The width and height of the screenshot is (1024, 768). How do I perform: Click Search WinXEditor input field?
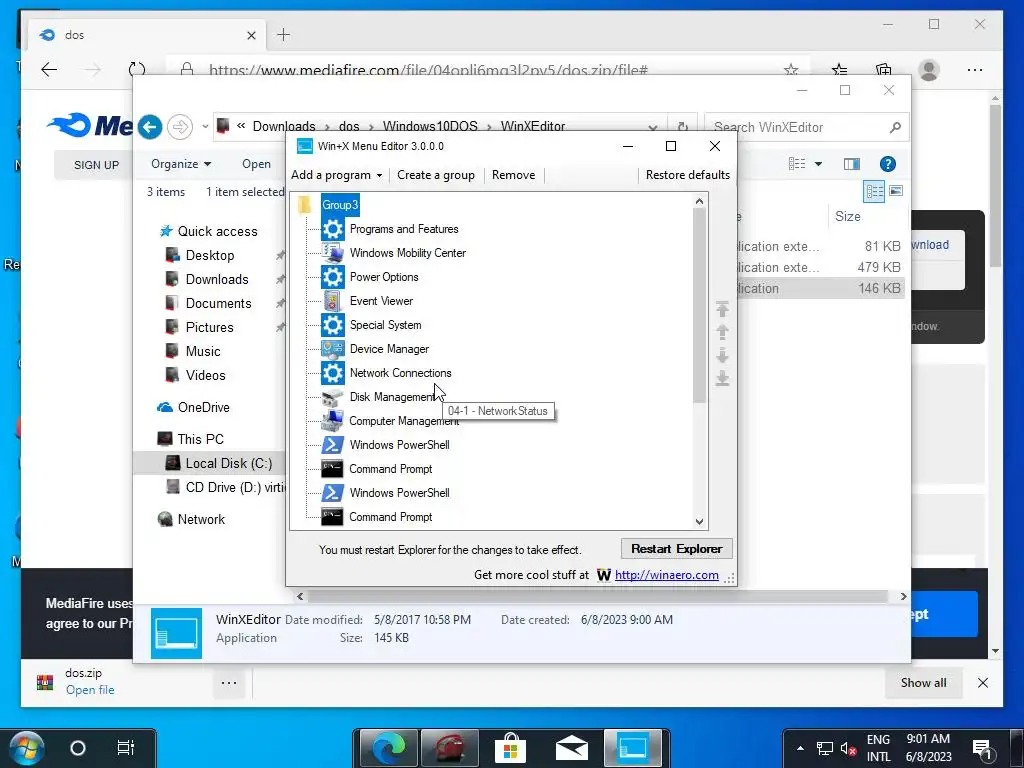point(797,127)
